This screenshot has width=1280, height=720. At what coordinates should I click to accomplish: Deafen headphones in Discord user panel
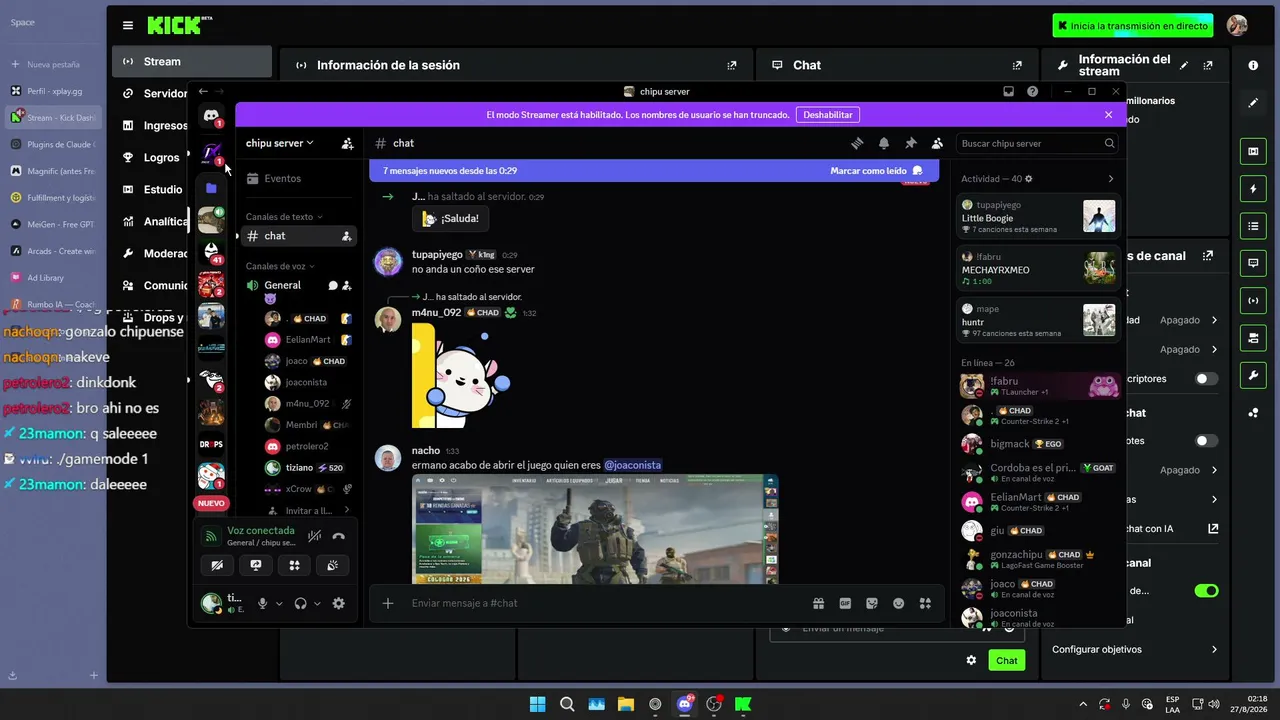point(300,603)
